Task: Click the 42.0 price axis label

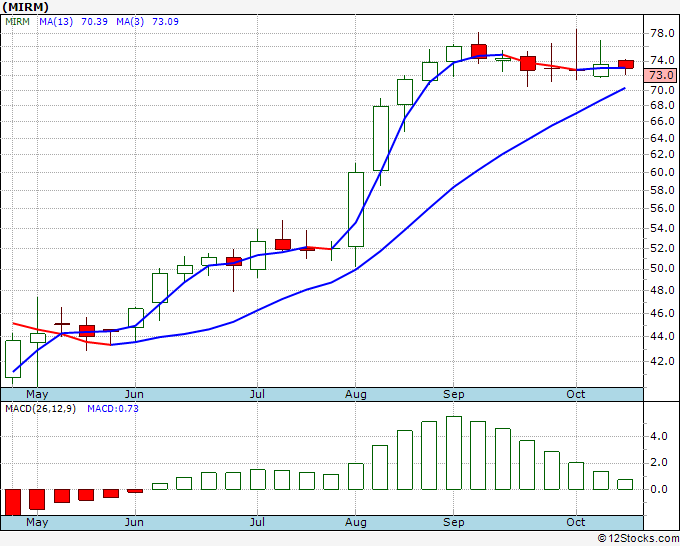Action: point(661,361)
